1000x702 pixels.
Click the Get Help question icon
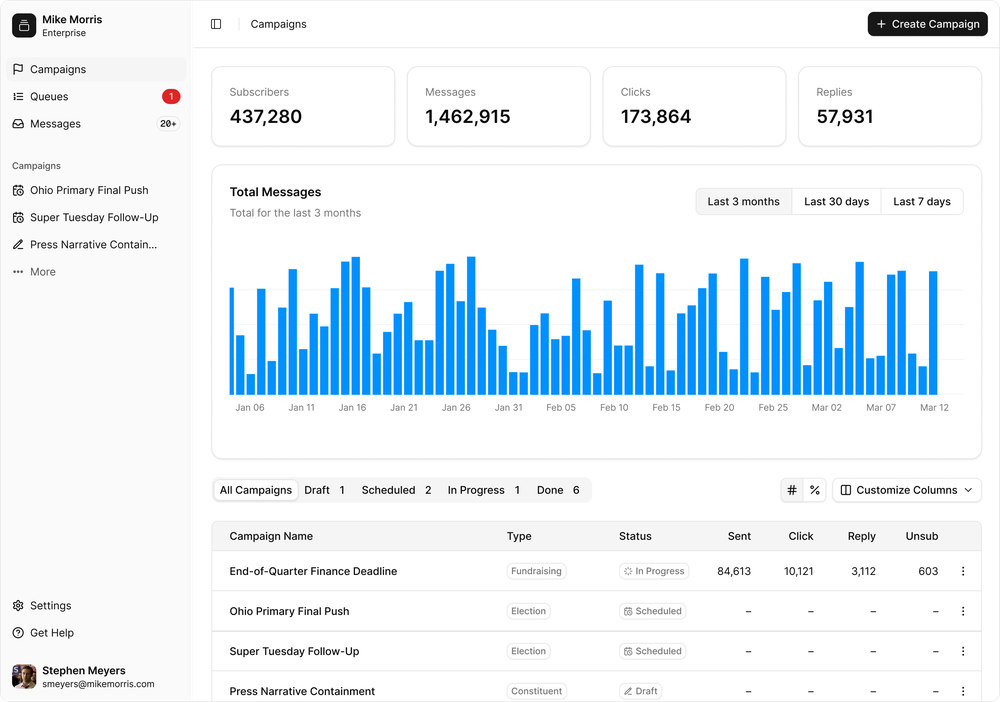click(18, 633)
